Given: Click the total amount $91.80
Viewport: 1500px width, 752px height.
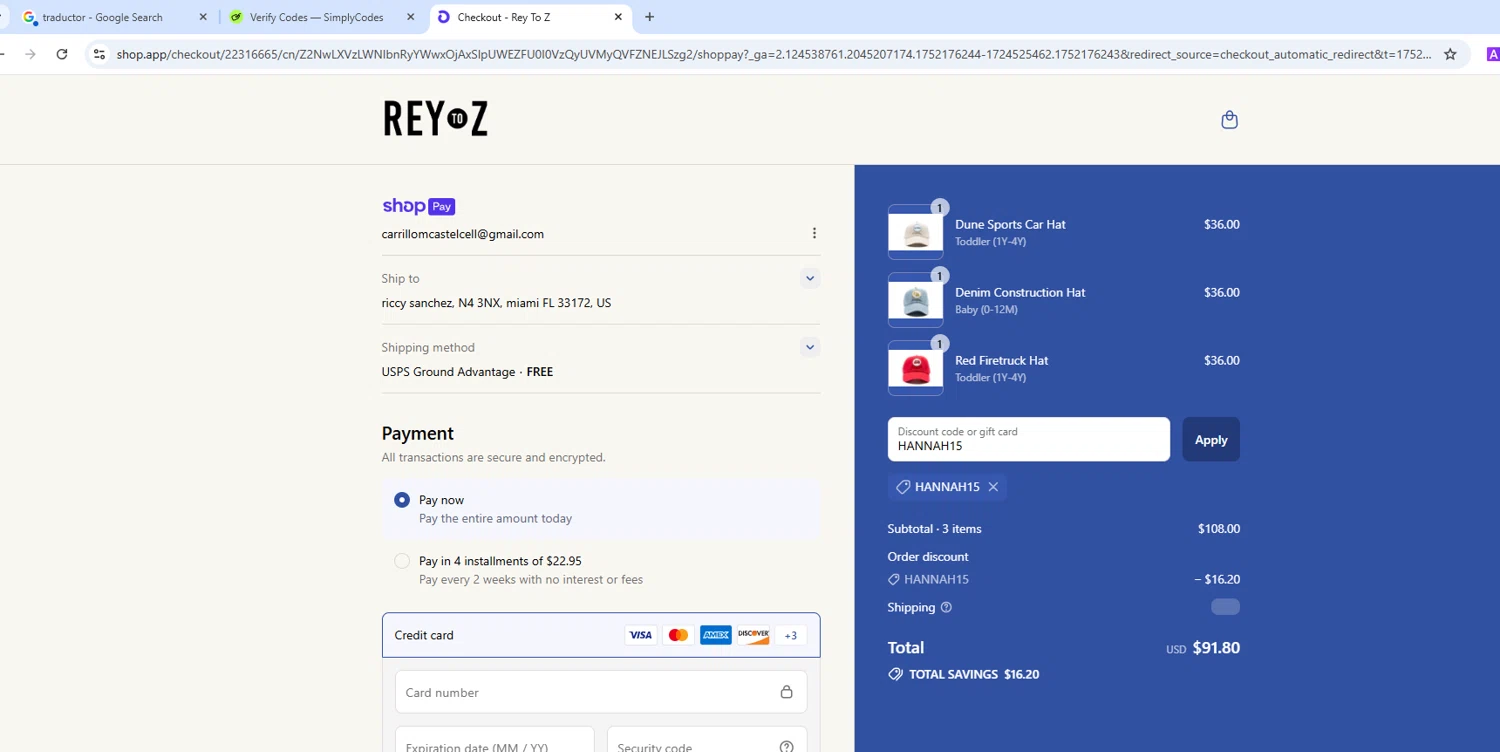Looking at the screenshot, I should pos(1216,648).
